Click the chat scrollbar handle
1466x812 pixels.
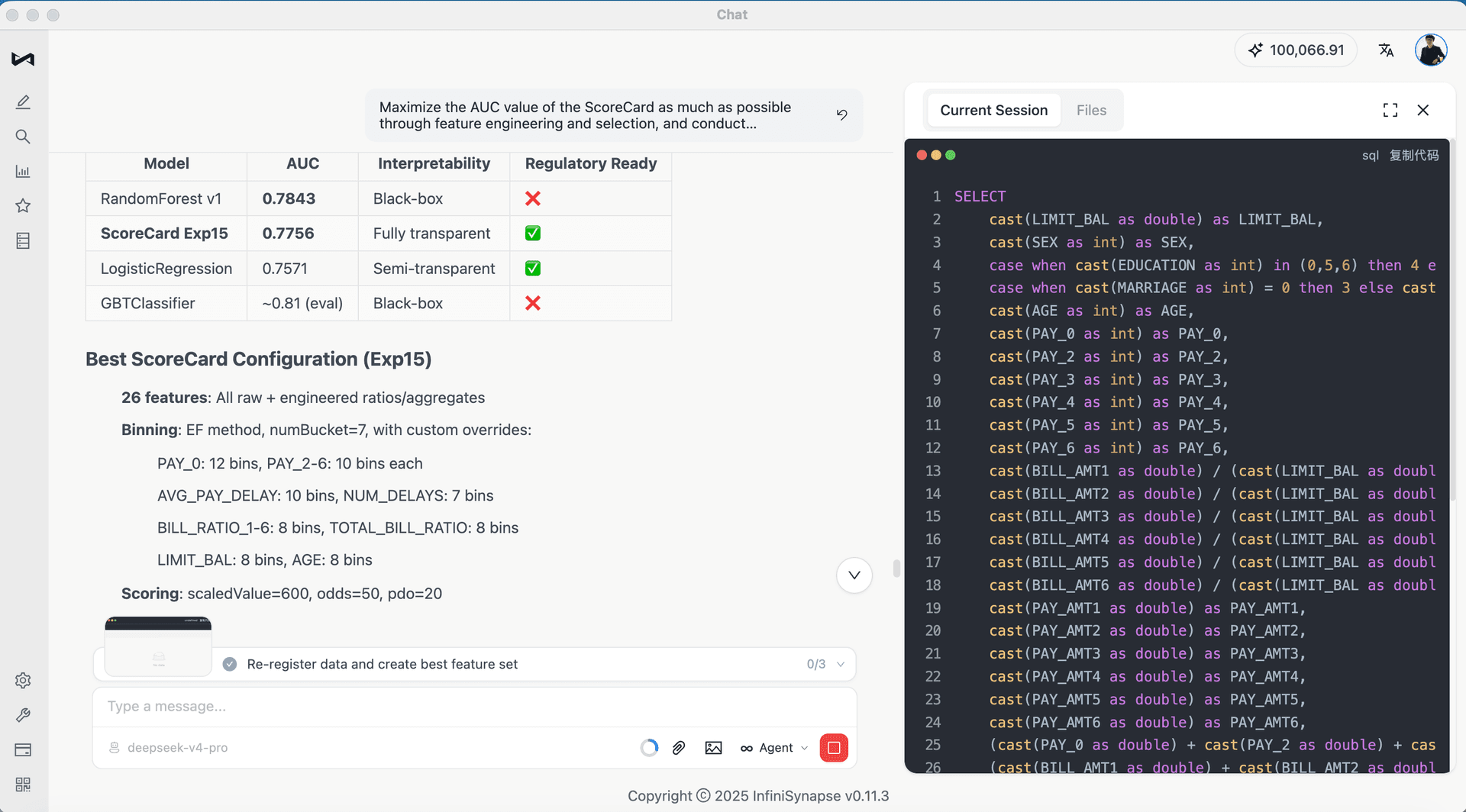[x=896, y=569]
